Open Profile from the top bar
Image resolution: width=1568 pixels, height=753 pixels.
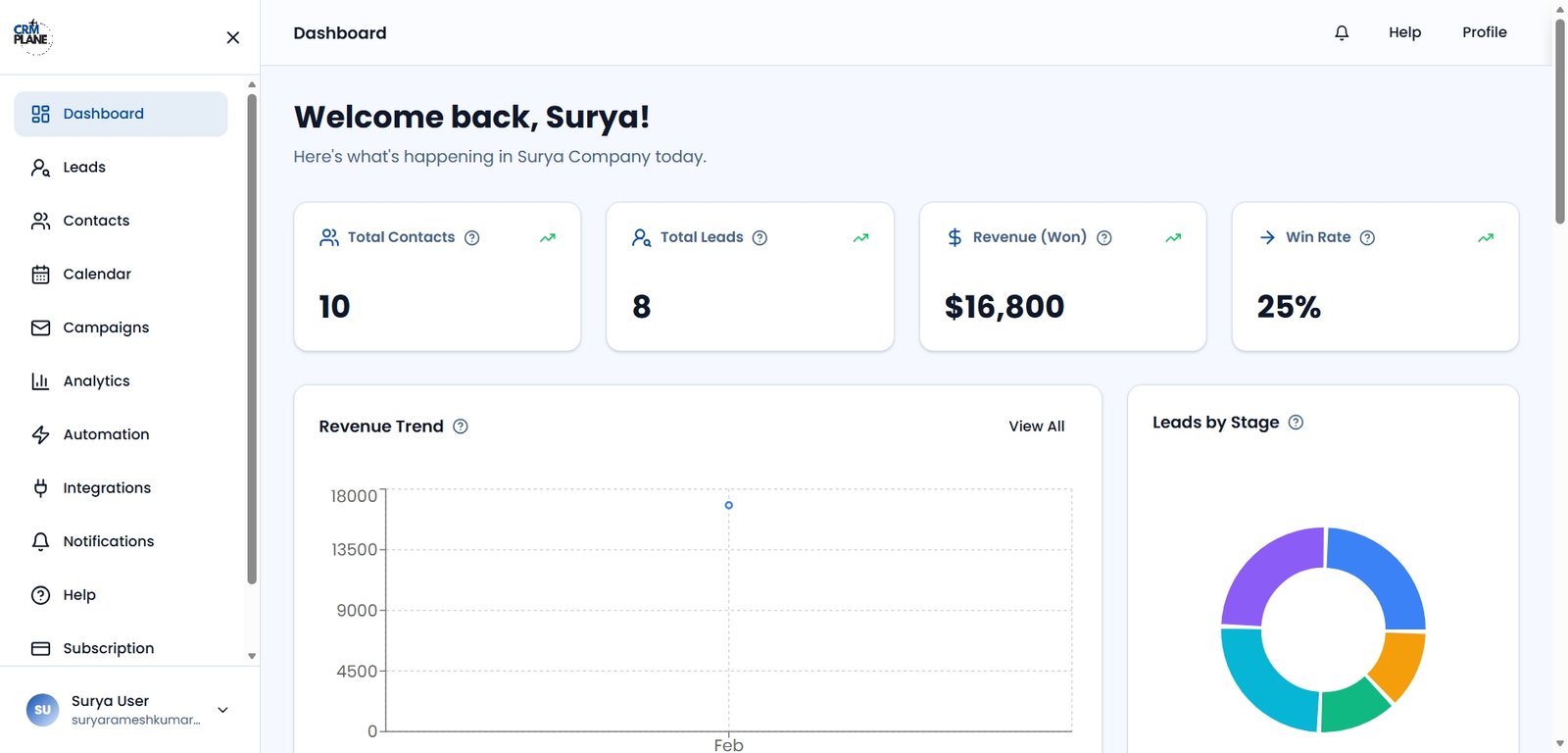pos(1484,32)
